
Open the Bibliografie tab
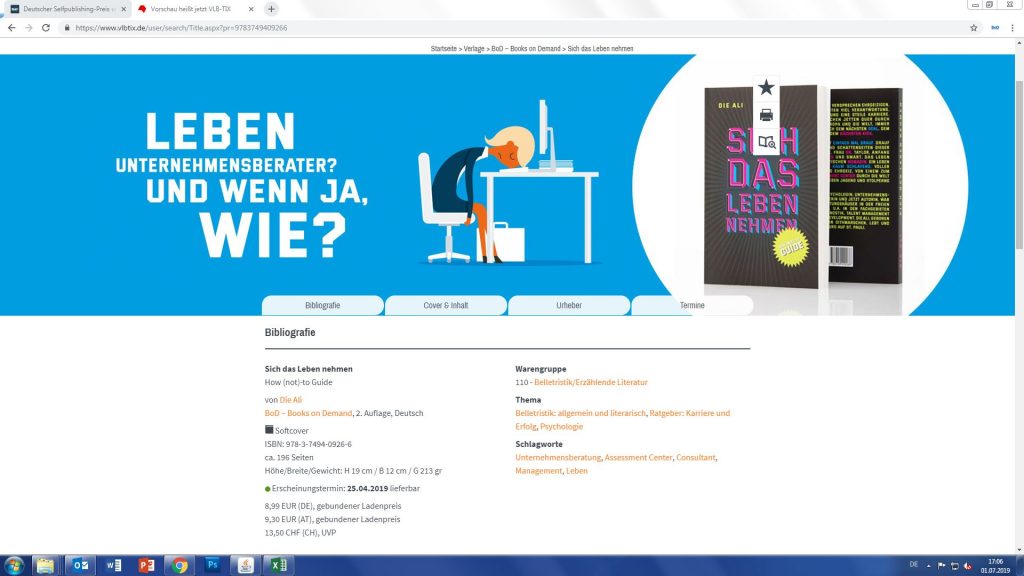coord(323,305)
